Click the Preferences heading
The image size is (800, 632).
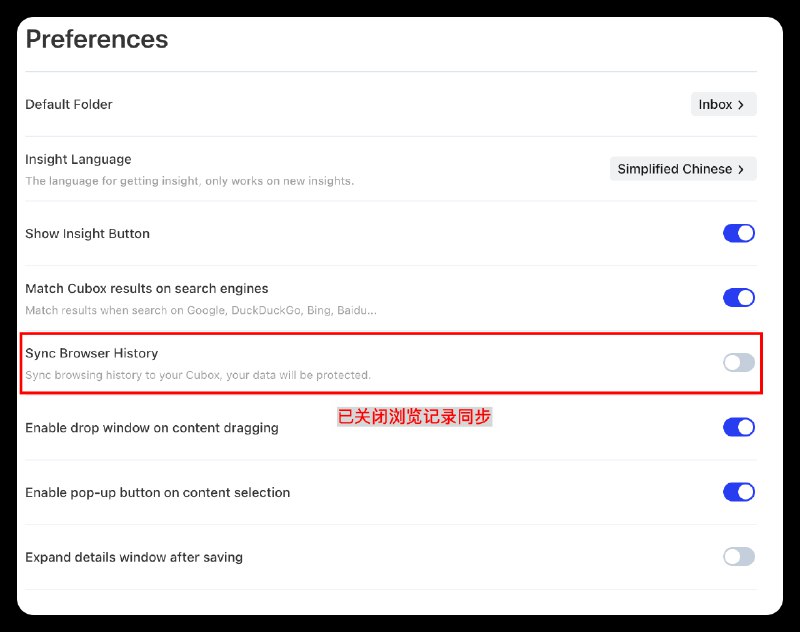[97, 39]
